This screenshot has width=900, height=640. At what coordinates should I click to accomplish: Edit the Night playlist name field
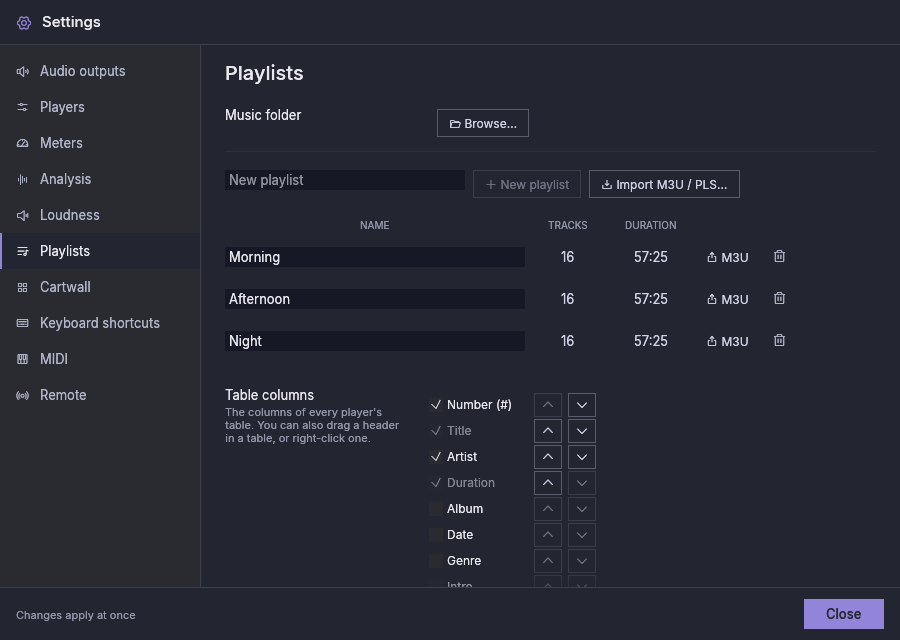tap(375, 341)
